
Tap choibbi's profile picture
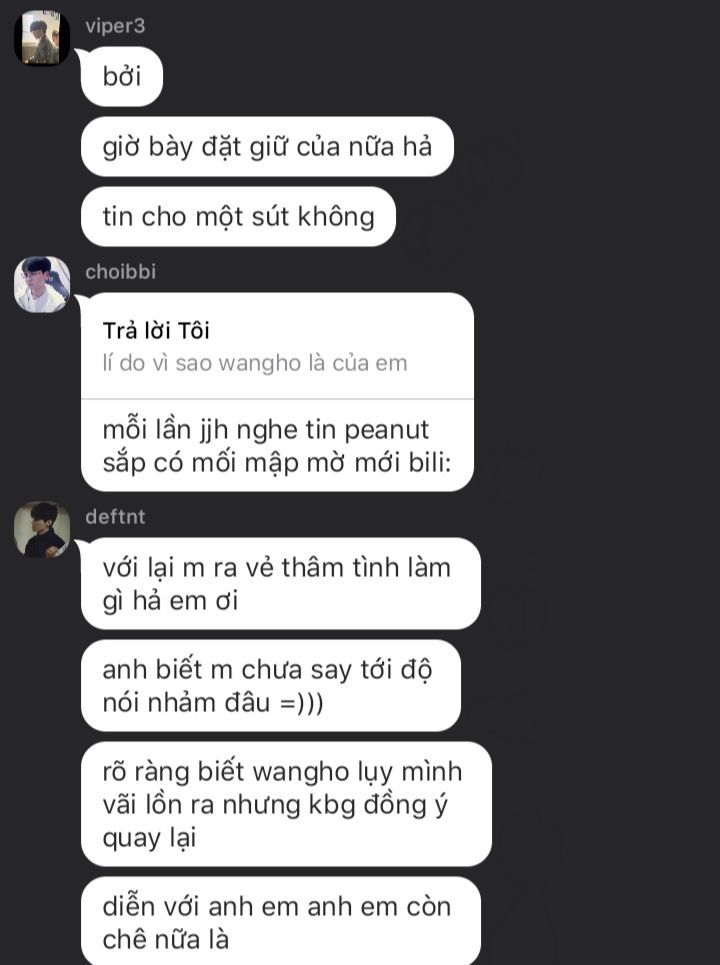pyautogui.click(x=42, y=284)
